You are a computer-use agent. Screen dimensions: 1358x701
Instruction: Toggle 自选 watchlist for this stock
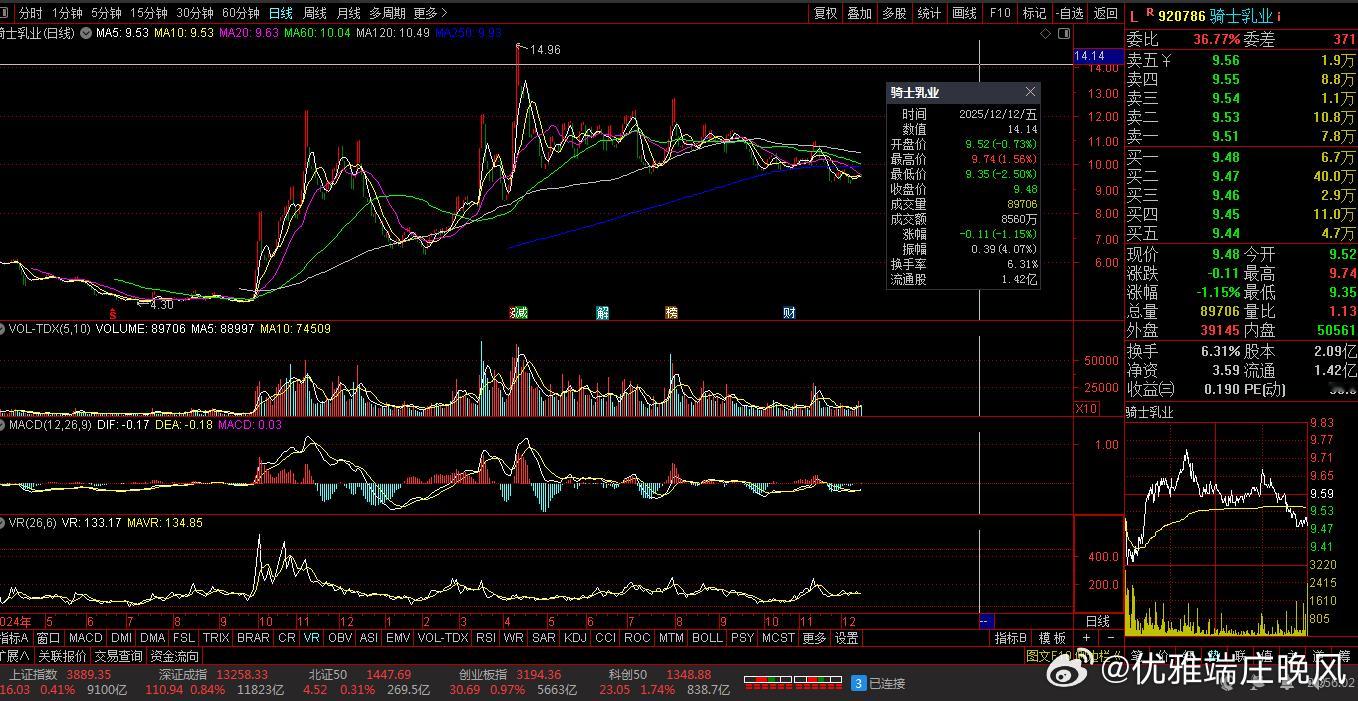[1069, 13]
